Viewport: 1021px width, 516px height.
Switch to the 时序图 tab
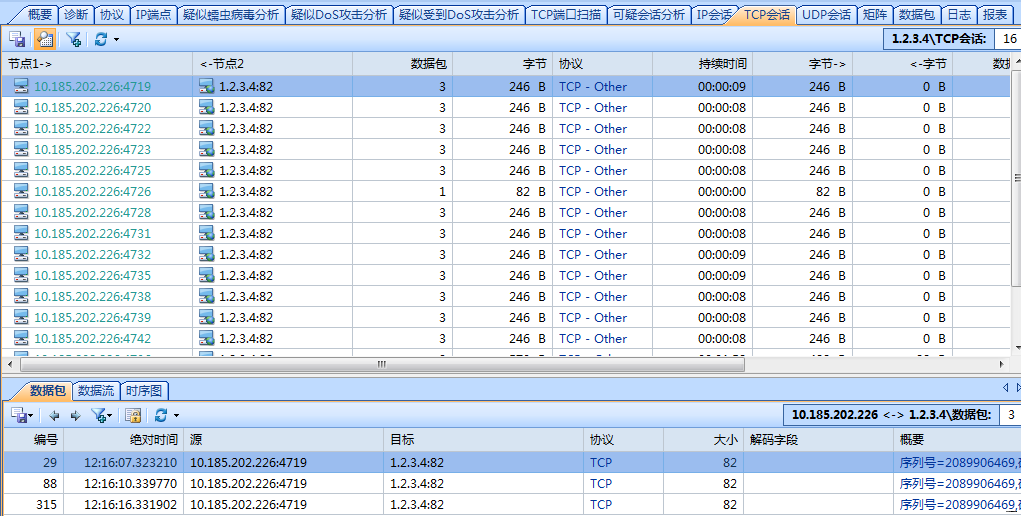pyautogui.click(x=145, y=390)
